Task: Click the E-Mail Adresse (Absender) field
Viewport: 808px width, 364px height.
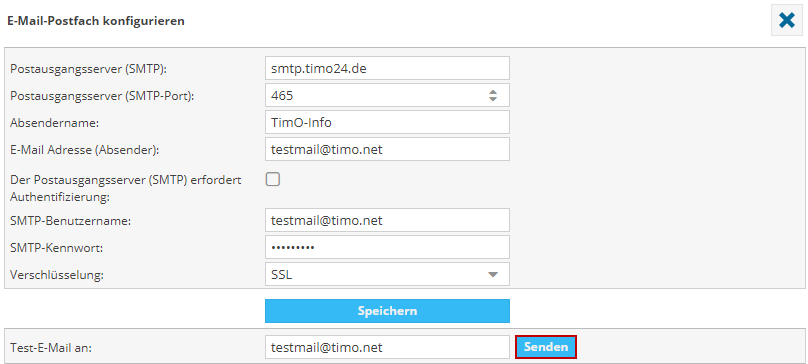Action: pos(387,149)
